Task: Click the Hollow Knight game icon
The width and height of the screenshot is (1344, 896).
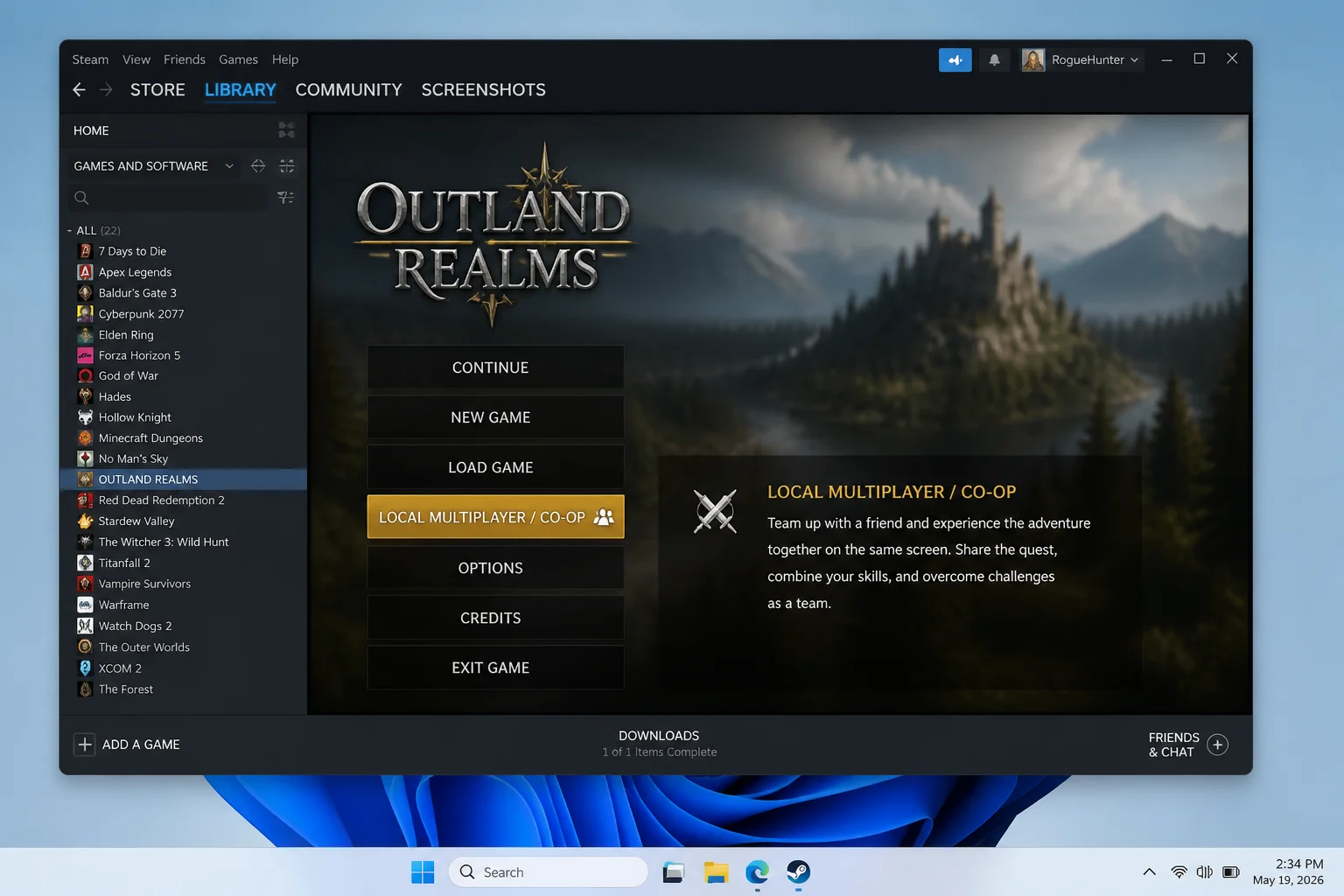Action: (x=85, y=417)
